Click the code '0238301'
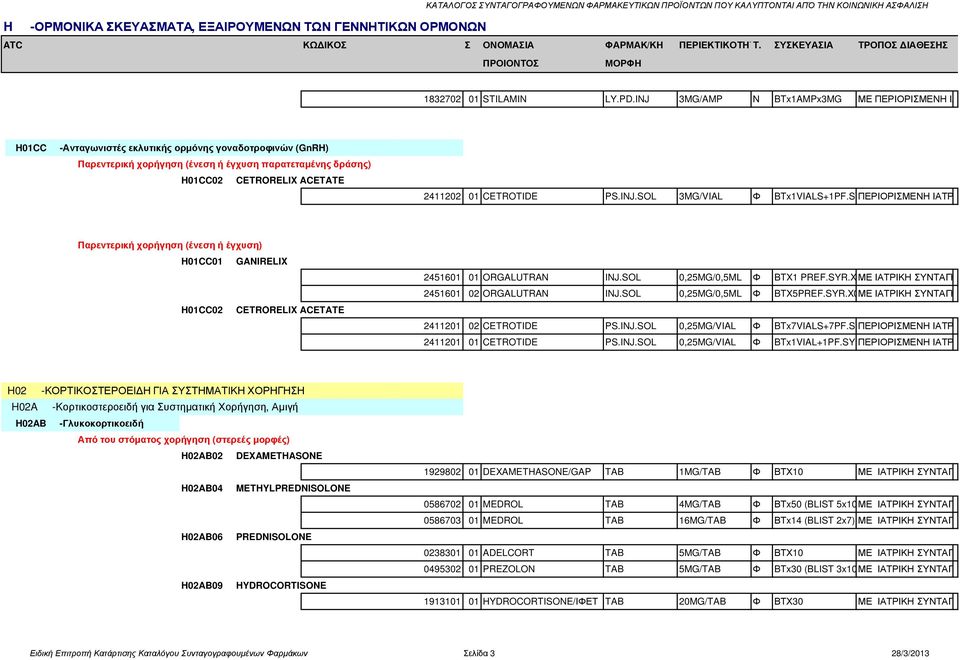This screenshot has height=660, width=960. (442, 553)
